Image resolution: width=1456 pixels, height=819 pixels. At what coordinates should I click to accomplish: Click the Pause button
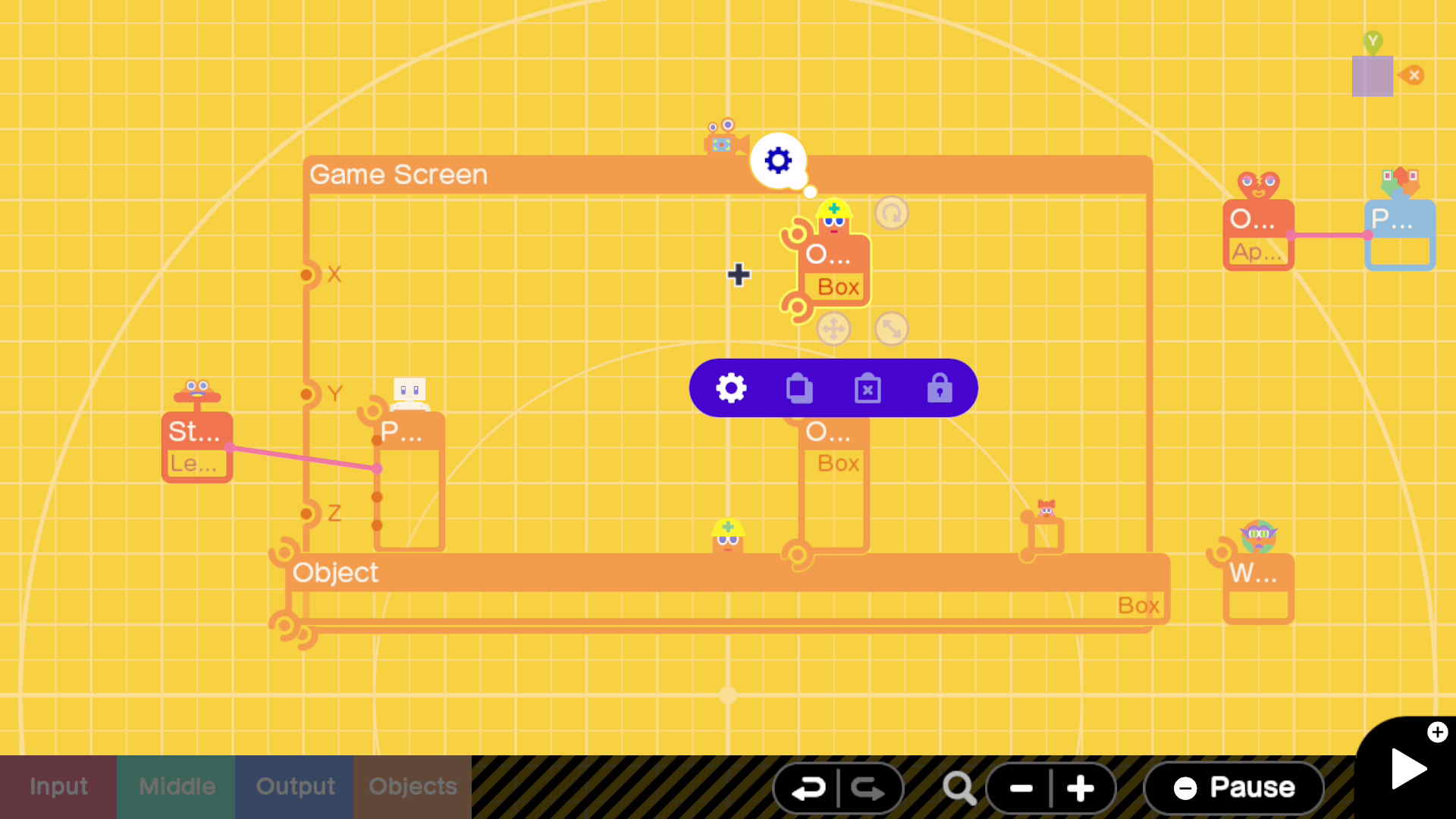(x=1234, y=788)
